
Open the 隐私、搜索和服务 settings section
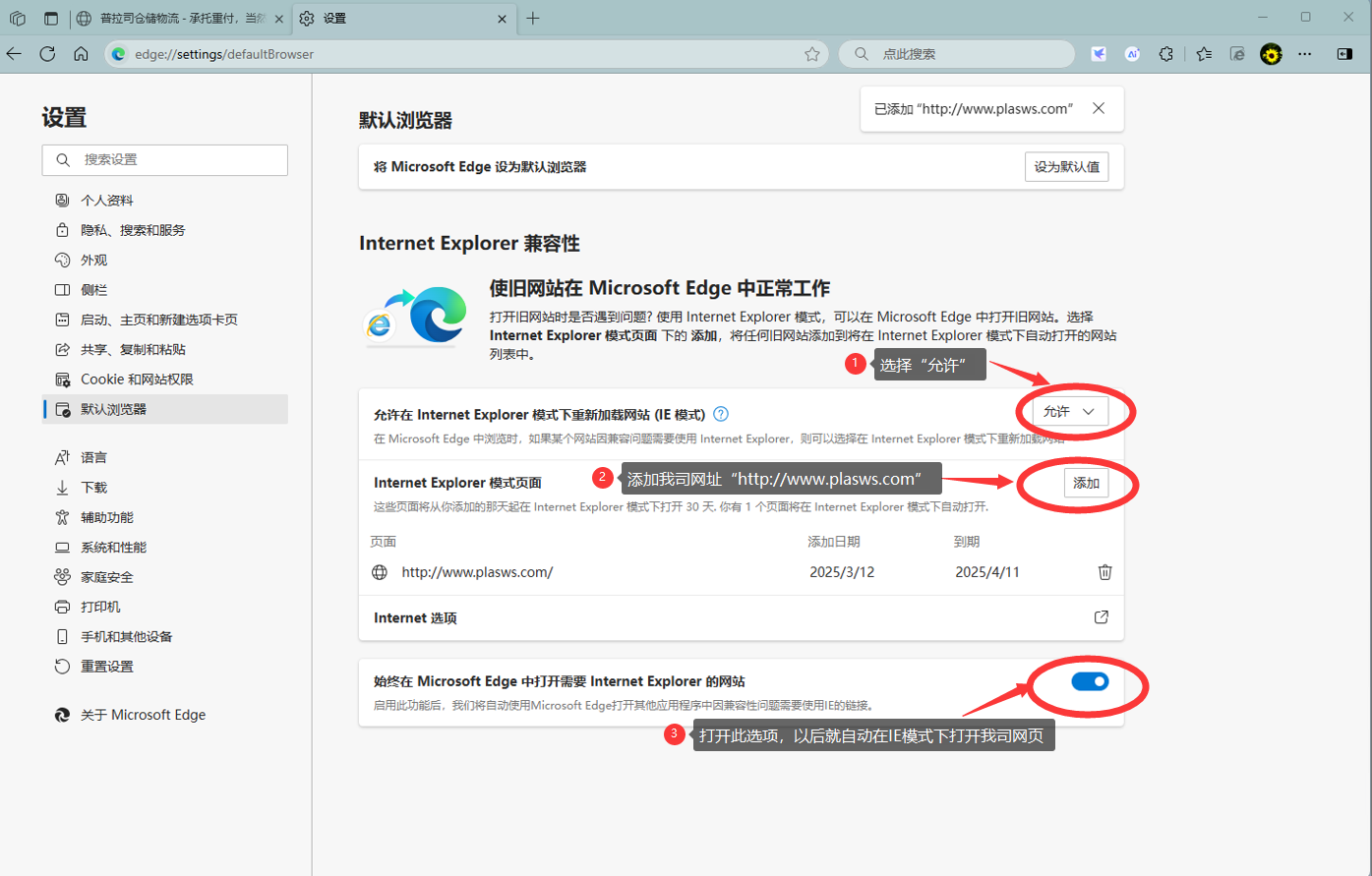133,230
